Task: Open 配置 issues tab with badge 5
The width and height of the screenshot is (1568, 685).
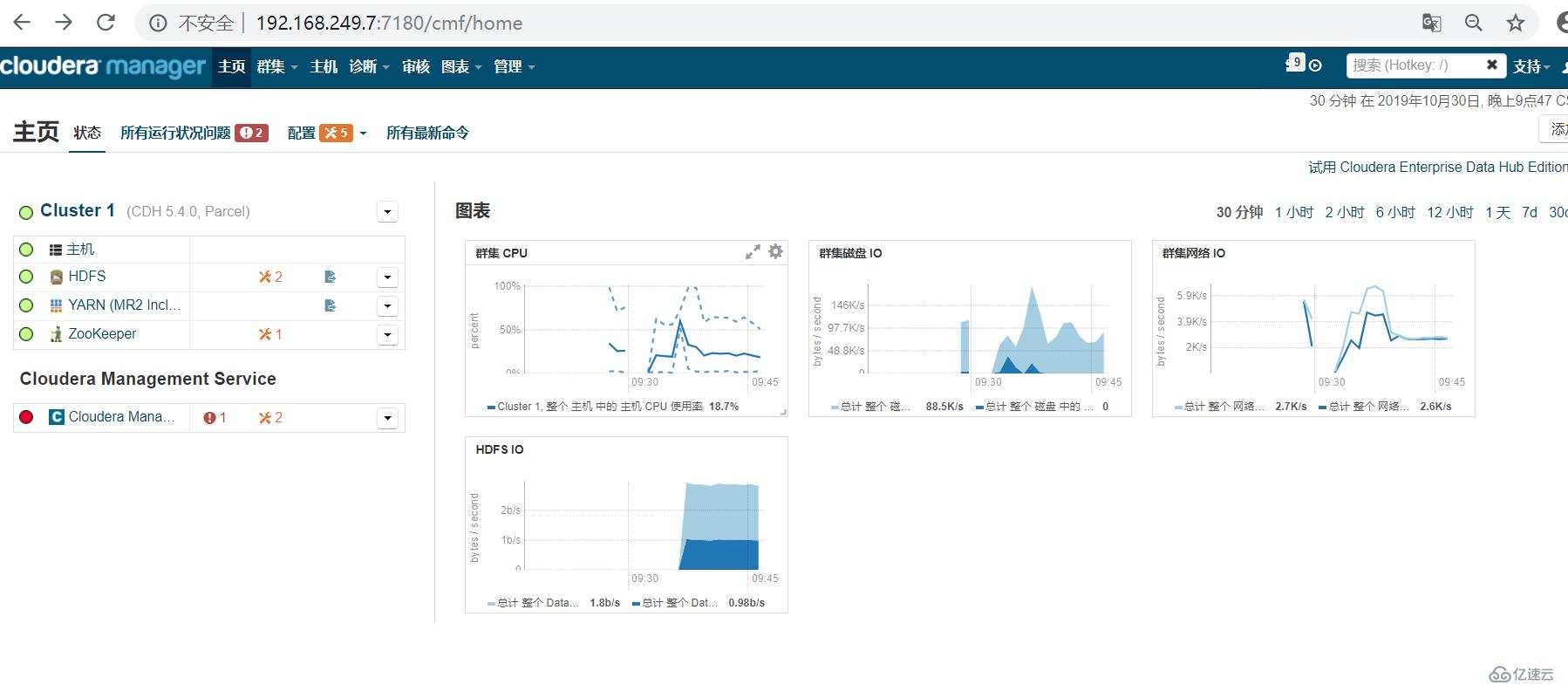Action: 320,133
